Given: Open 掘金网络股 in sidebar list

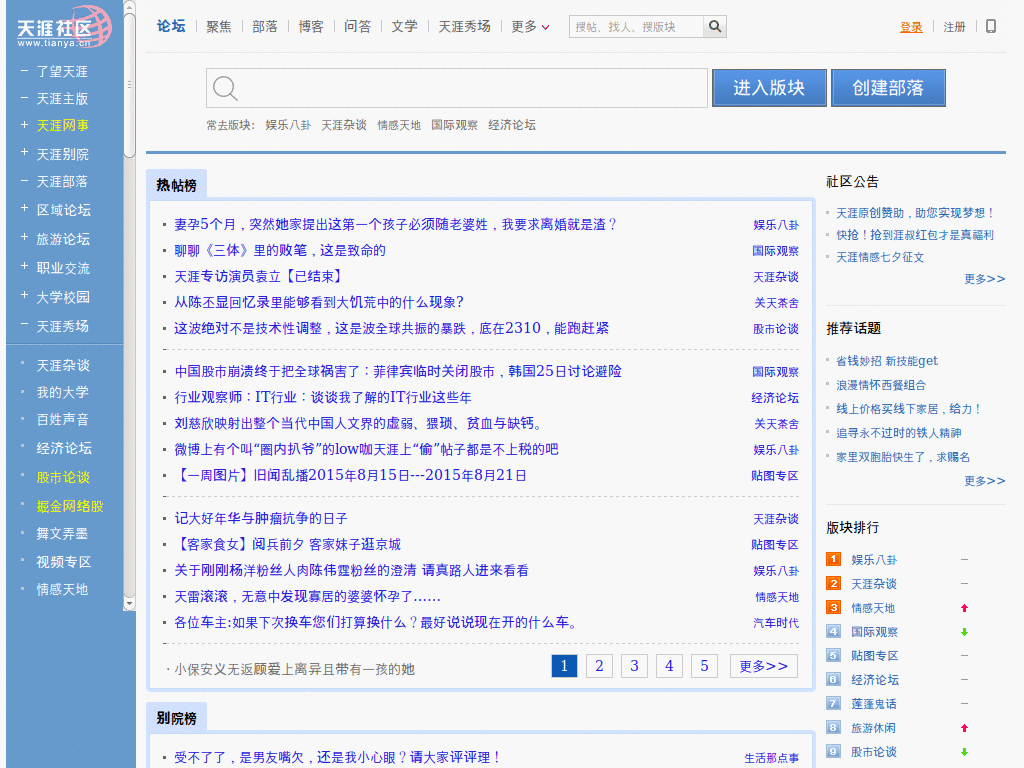Looking at the screenshot, I should [70, 506].
